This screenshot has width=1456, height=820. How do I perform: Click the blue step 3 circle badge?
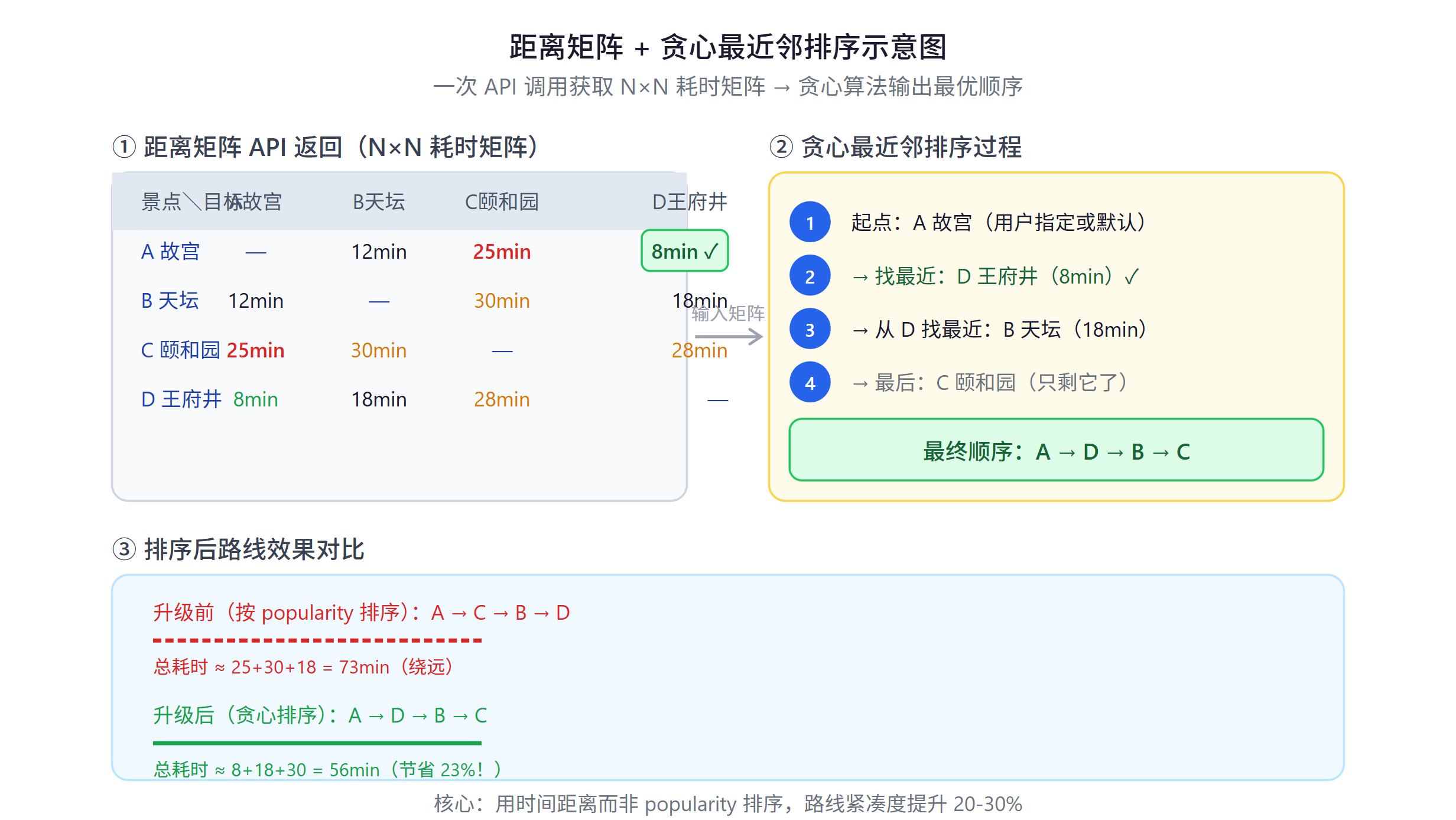(x=810, y=329)
